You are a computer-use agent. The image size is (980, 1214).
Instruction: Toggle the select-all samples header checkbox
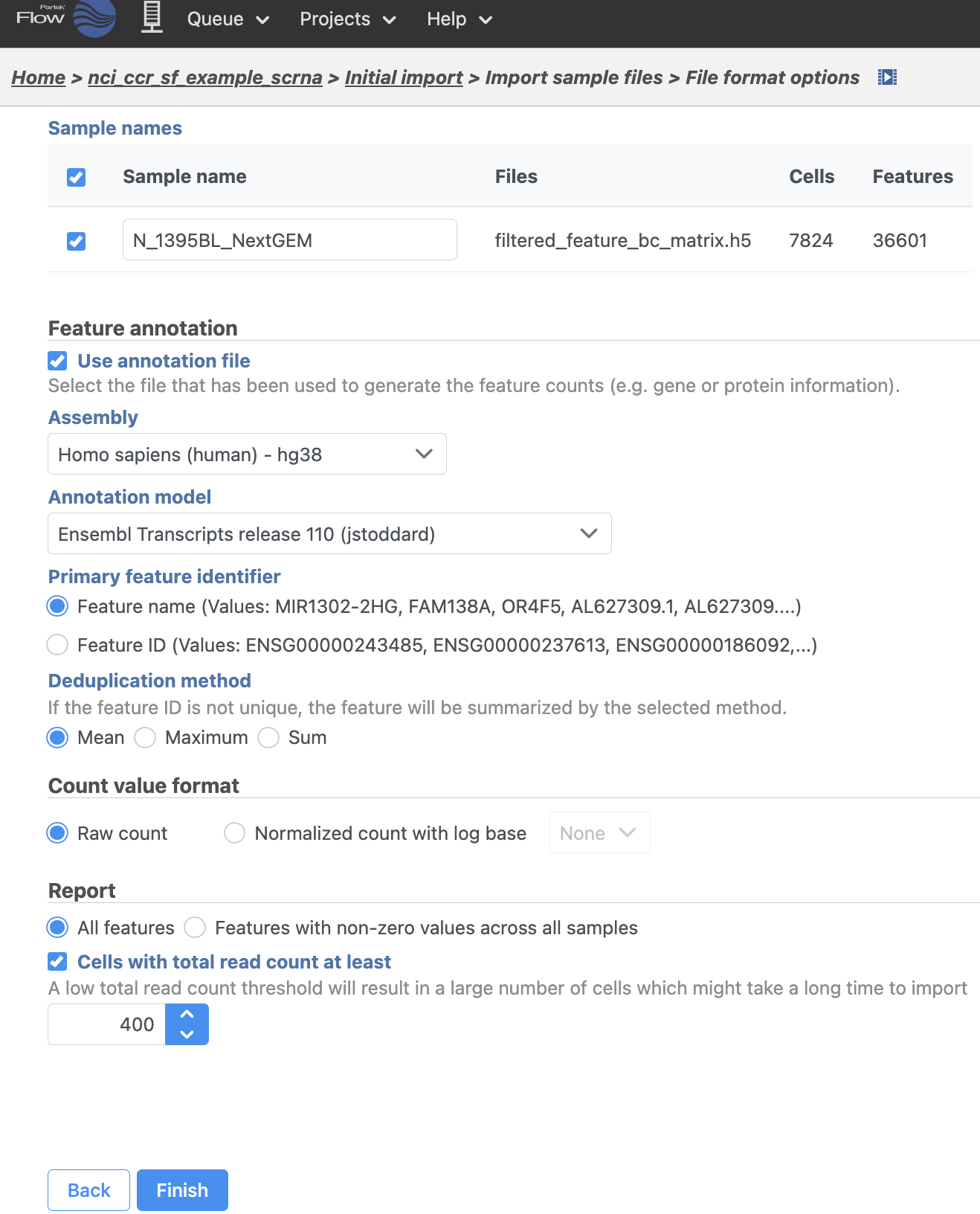tap(76, 177)
